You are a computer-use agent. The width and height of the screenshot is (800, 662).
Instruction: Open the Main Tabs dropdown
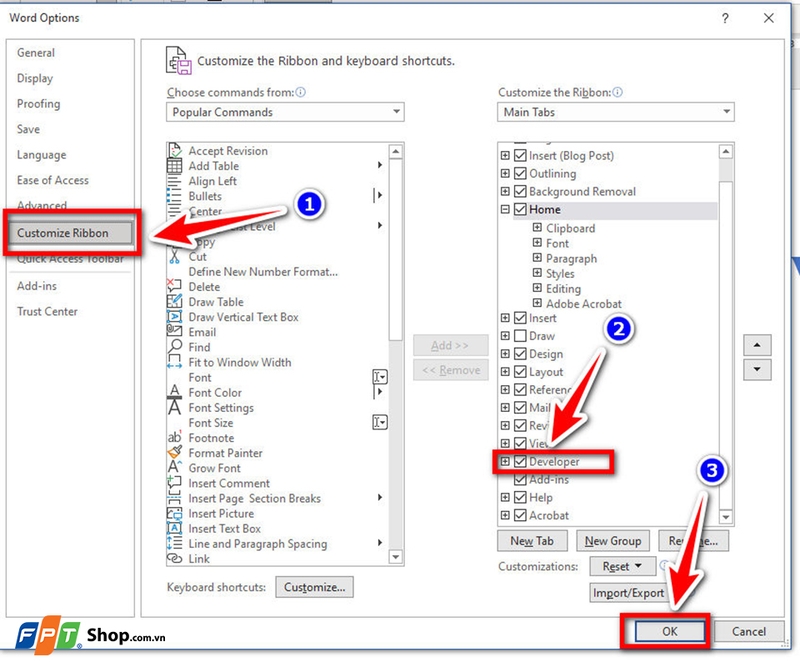tap(616, 112)
